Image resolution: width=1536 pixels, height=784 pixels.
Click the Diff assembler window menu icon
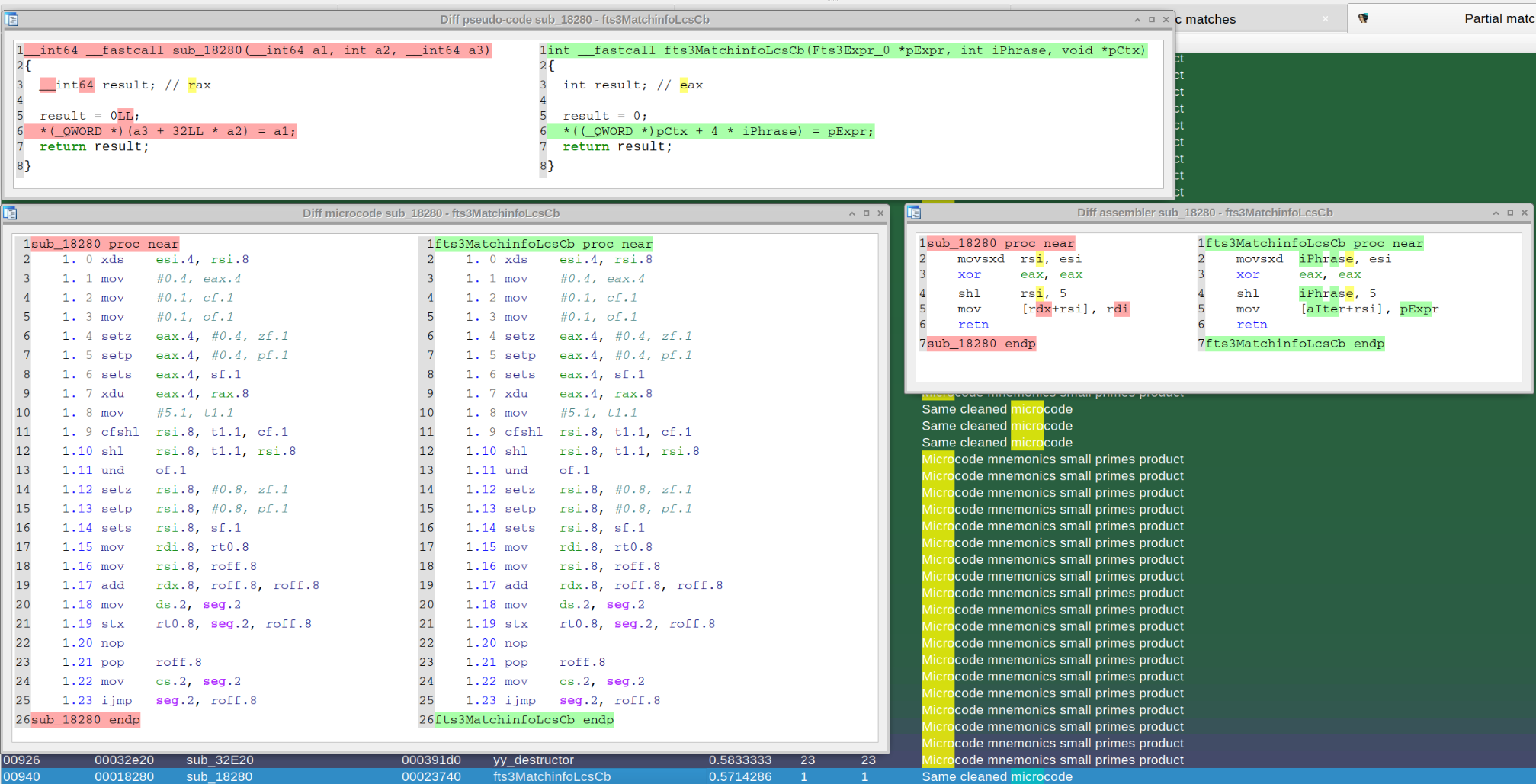click(914, 213)
